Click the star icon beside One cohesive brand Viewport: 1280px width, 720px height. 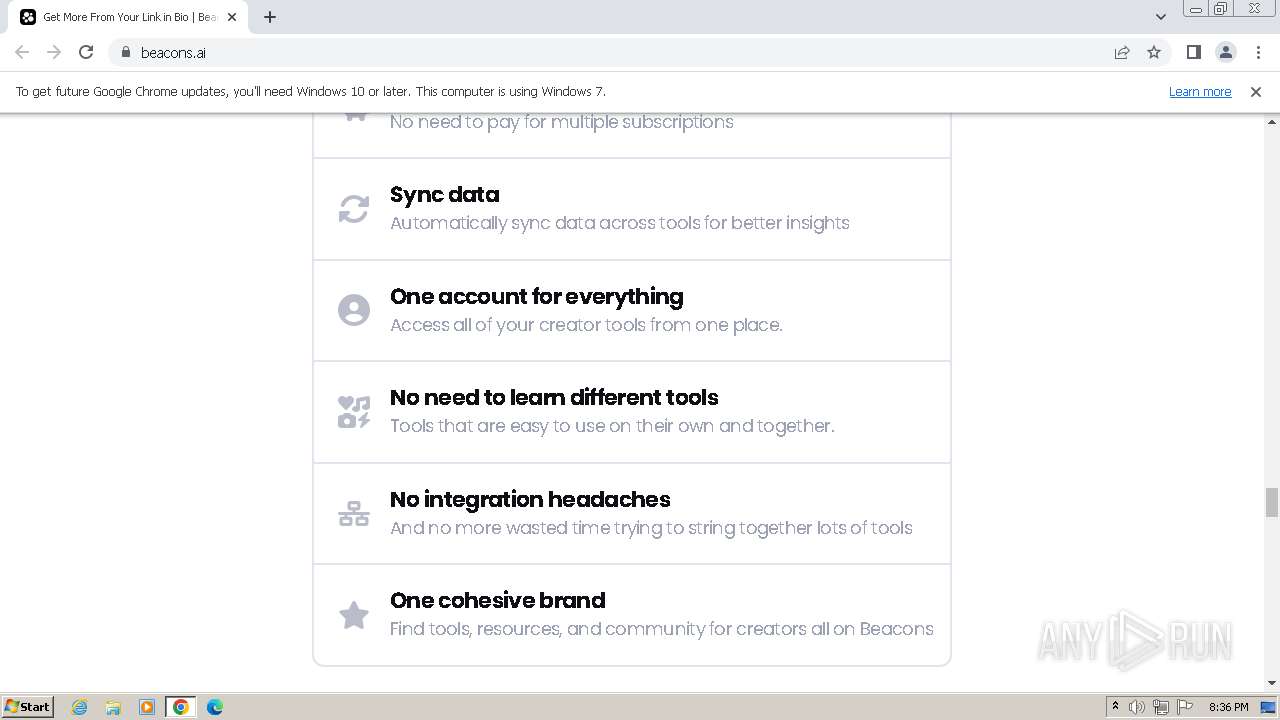point(354,615)
